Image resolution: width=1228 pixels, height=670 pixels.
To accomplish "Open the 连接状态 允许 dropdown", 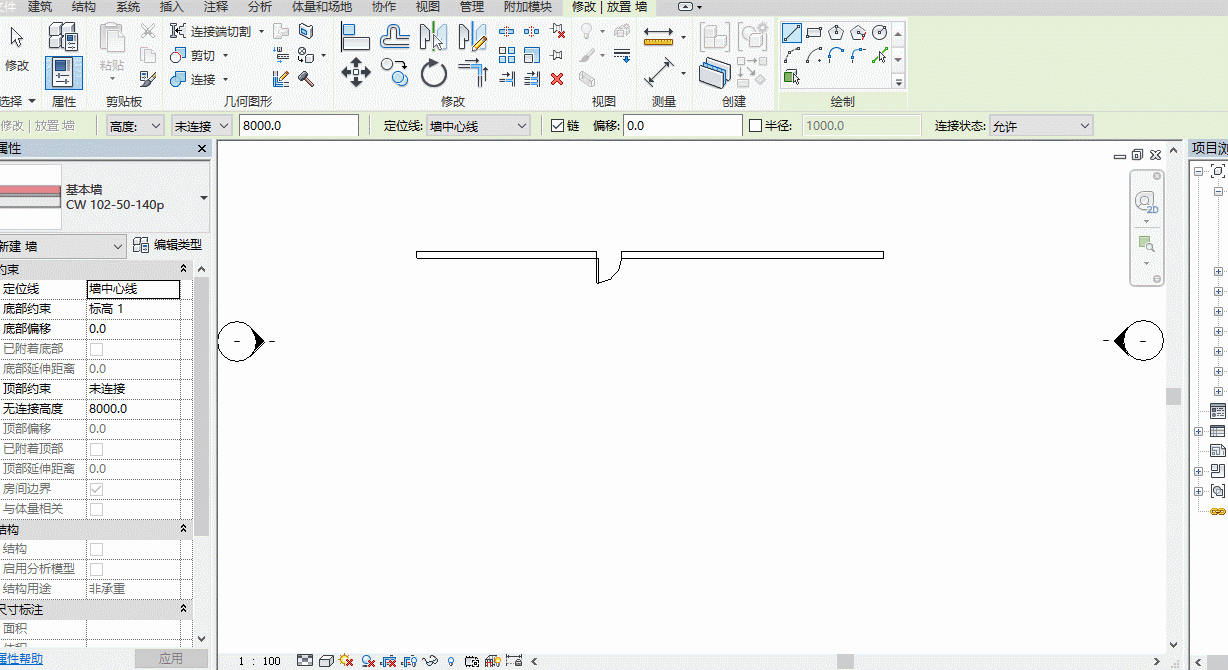I will click(x=1041, y=126).
